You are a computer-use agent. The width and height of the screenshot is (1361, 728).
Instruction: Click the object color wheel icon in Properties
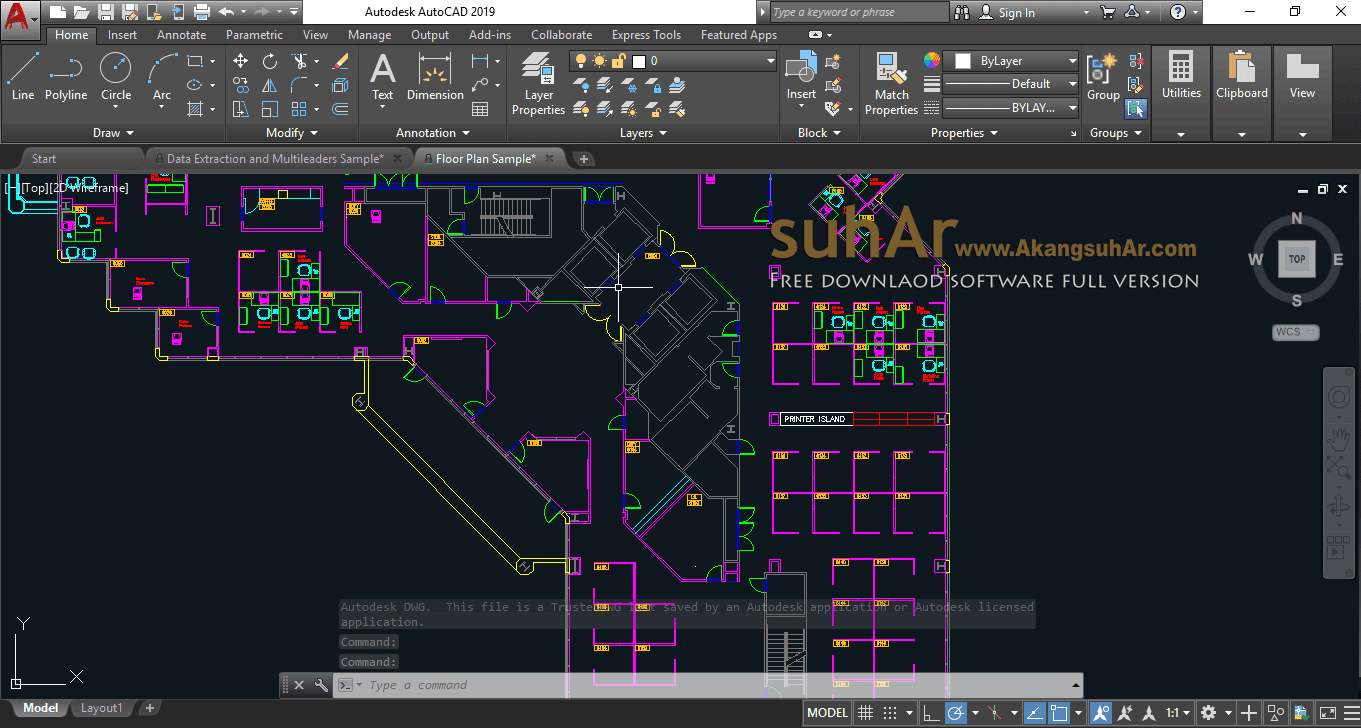click(x=932, y=61)
